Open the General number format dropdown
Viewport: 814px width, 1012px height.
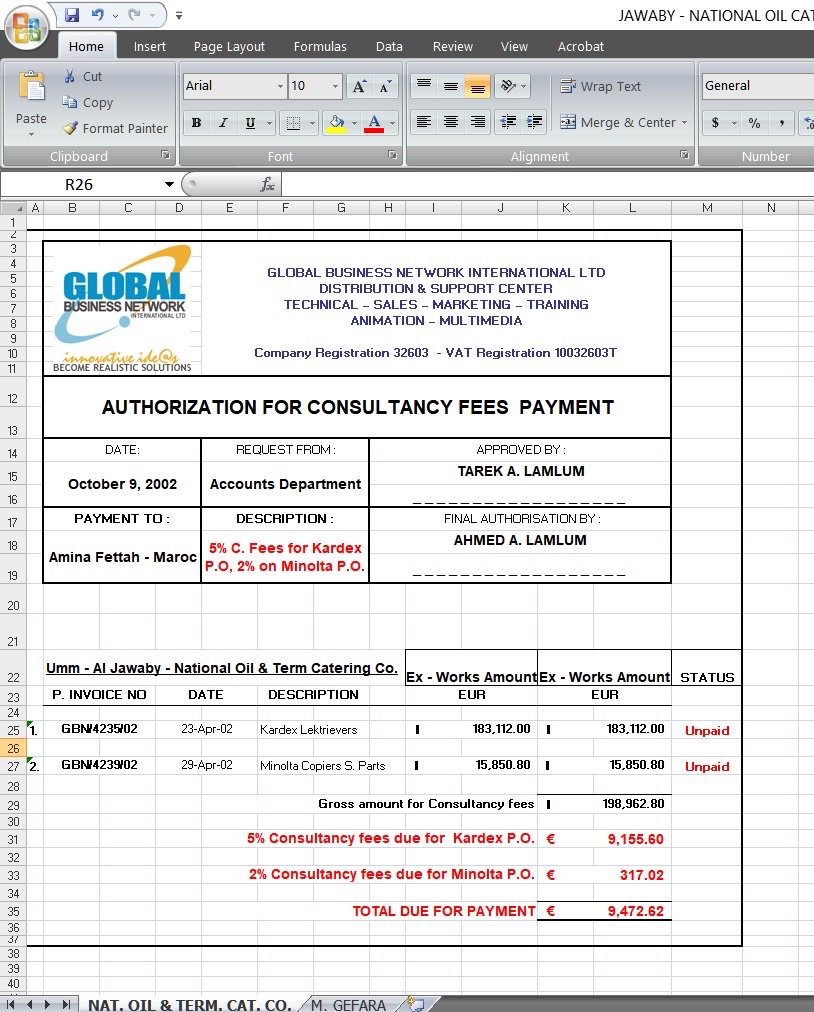pyautogui.click(x=757, y=86)
